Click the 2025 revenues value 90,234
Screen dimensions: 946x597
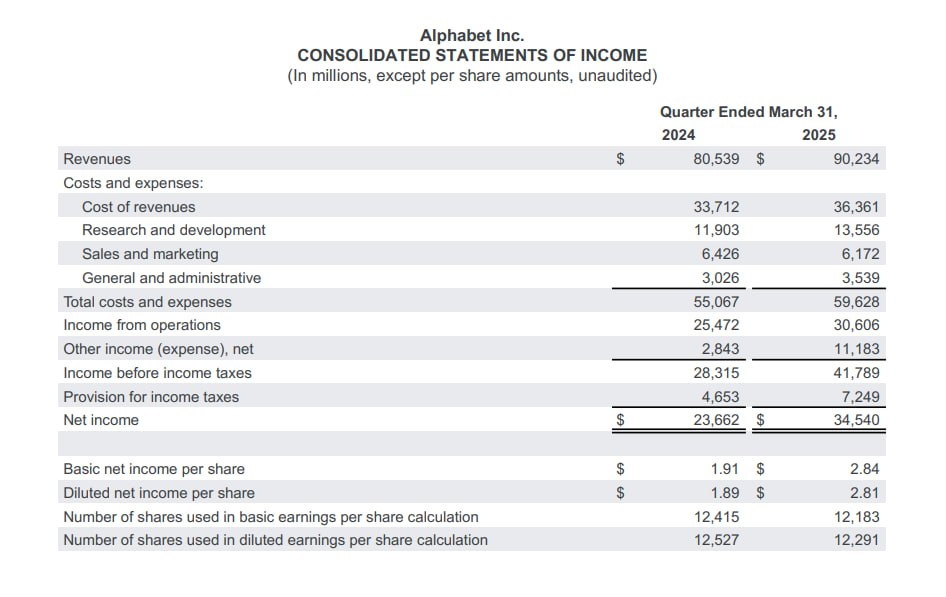[856, 159]
